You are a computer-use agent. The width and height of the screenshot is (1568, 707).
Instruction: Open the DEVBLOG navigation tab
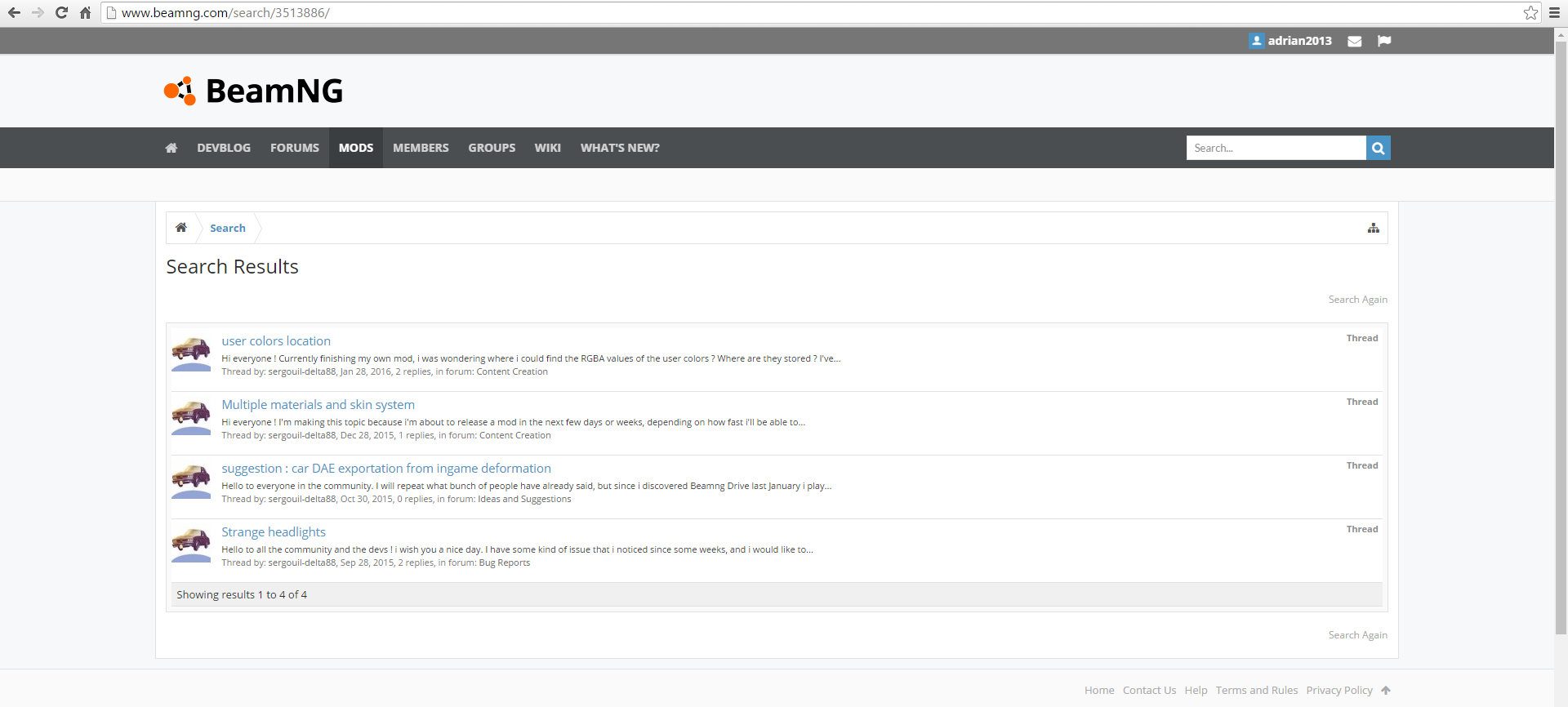(224, 148)
